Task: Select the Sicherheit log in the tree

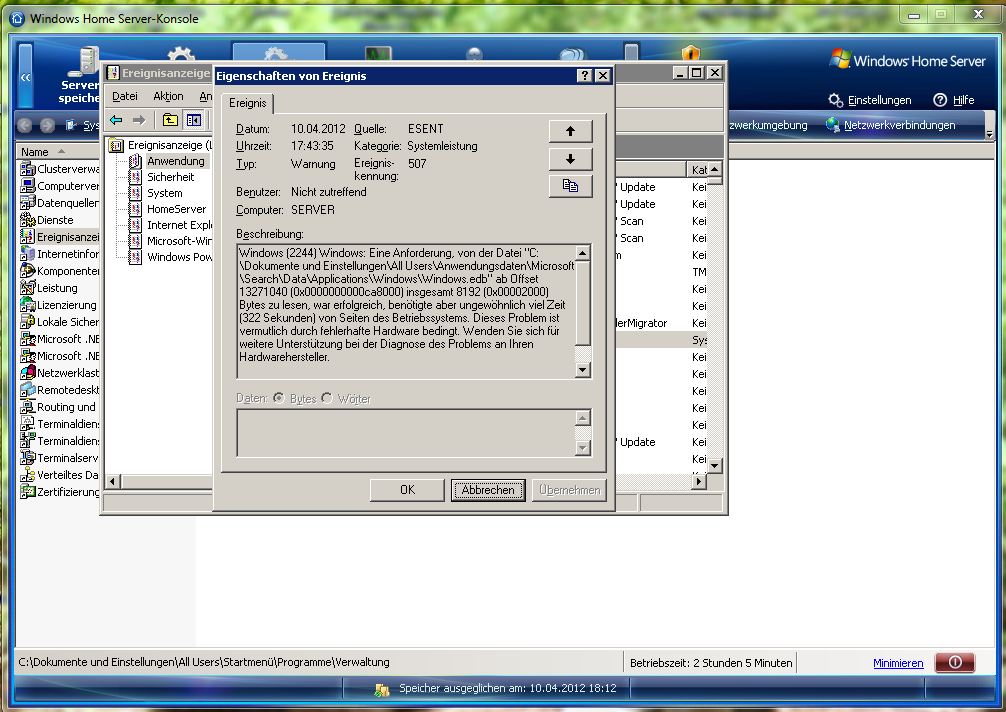Action: [170, 177]
